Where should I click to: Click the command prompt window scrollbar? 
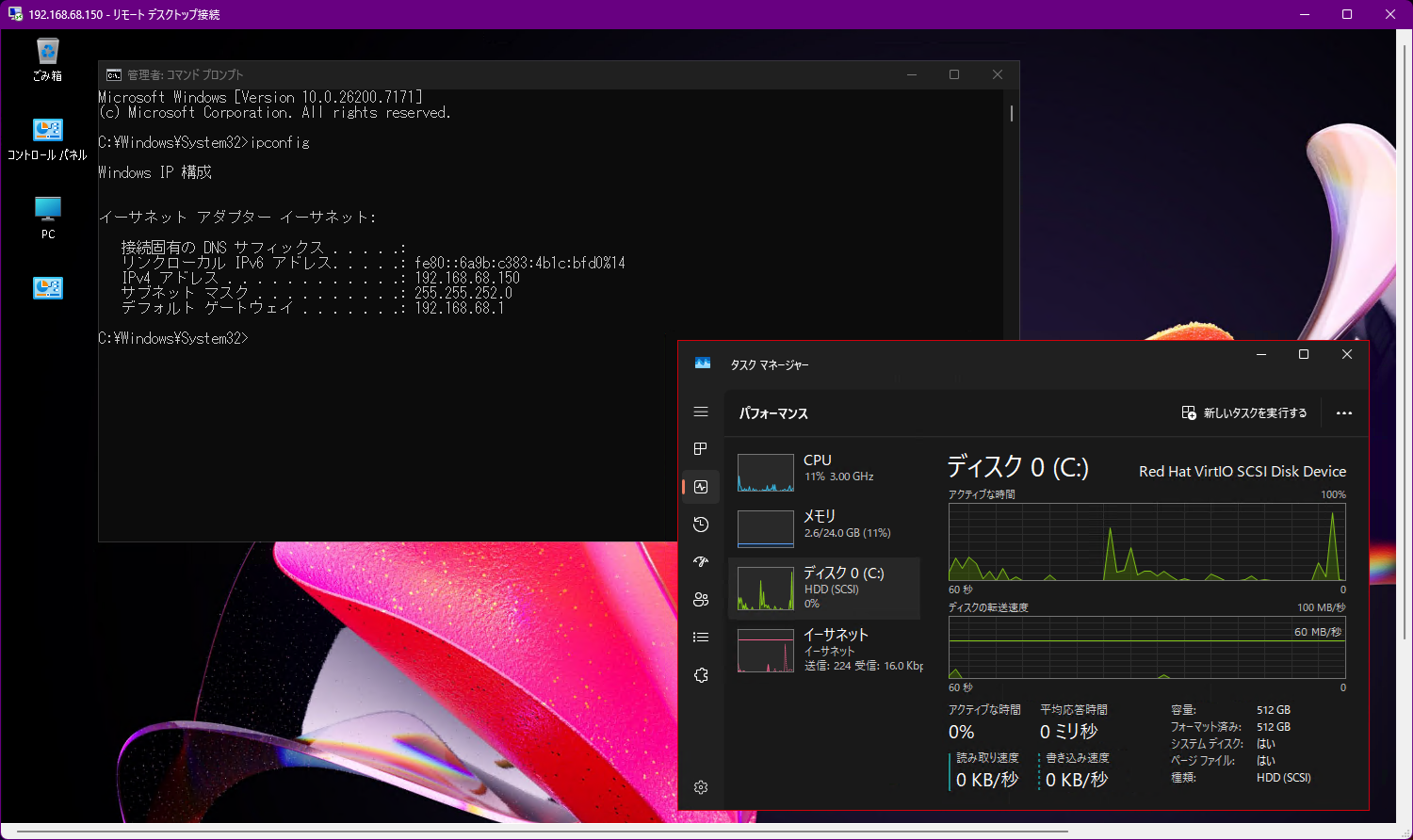[1010, 113]
